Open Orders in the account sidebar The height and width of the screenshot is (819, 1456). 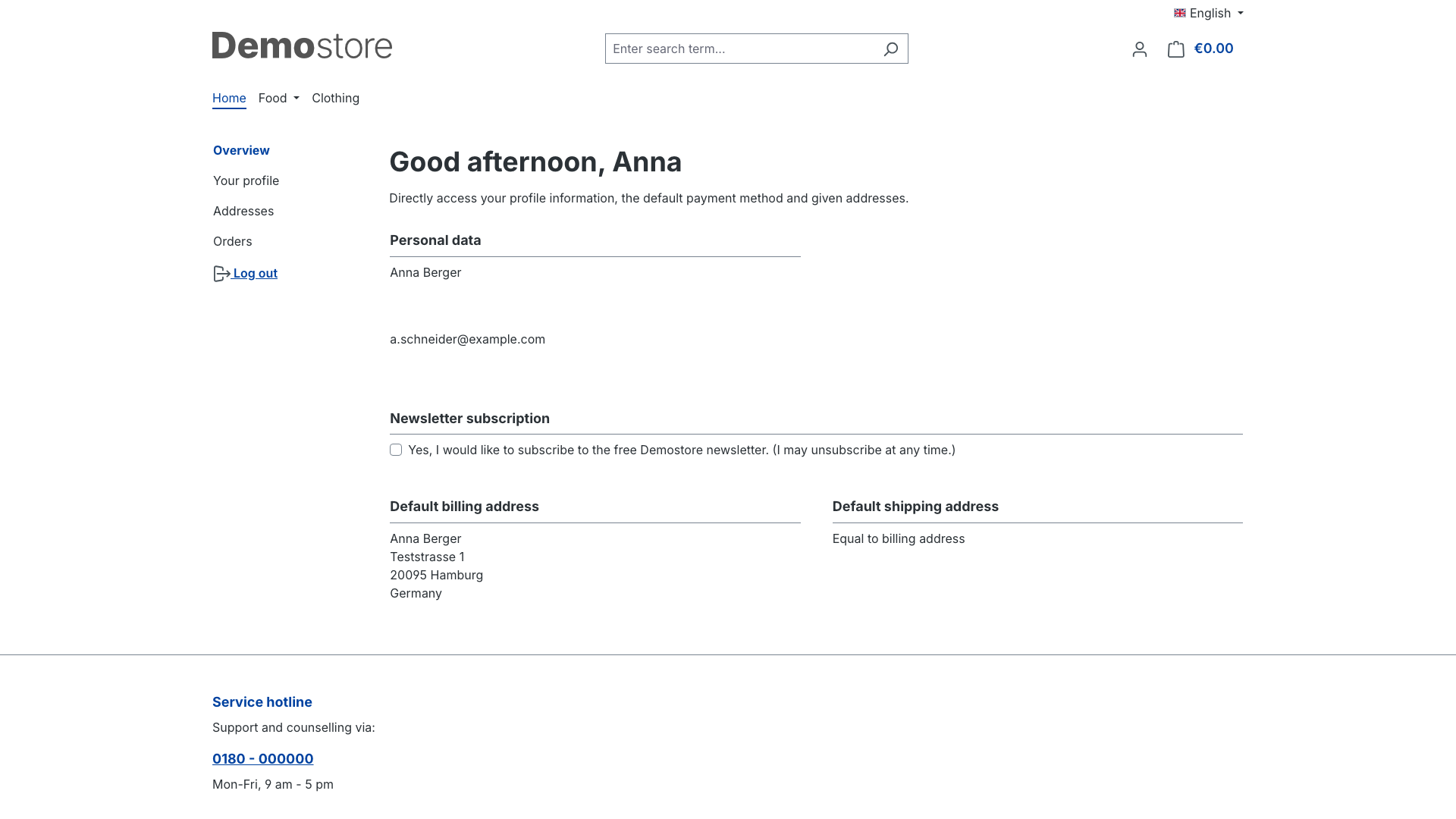[x=232, y=241]
